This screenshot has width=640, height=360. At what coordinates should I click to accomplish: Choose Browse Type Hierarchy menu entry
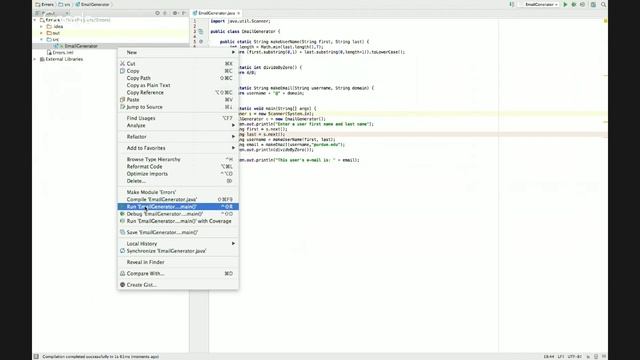(178, 159)
